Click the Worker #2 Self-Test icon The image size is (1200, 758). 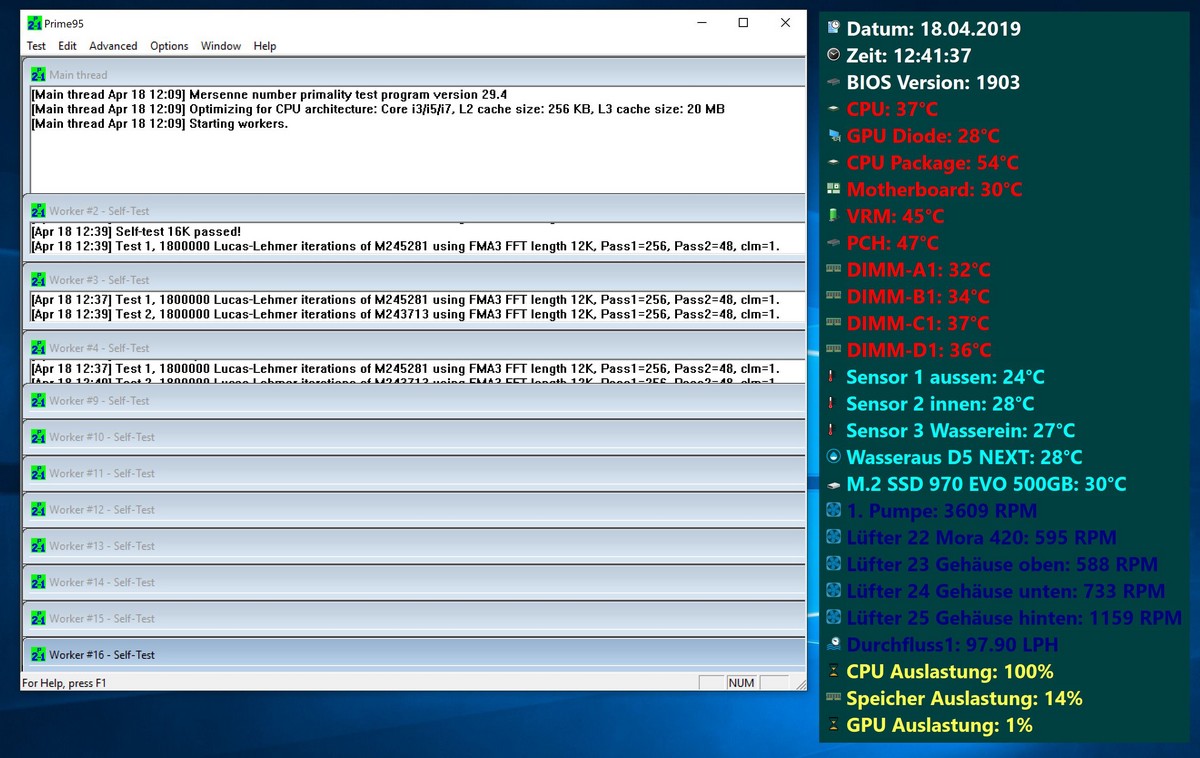pyautogui.click(x=38, y=211)
